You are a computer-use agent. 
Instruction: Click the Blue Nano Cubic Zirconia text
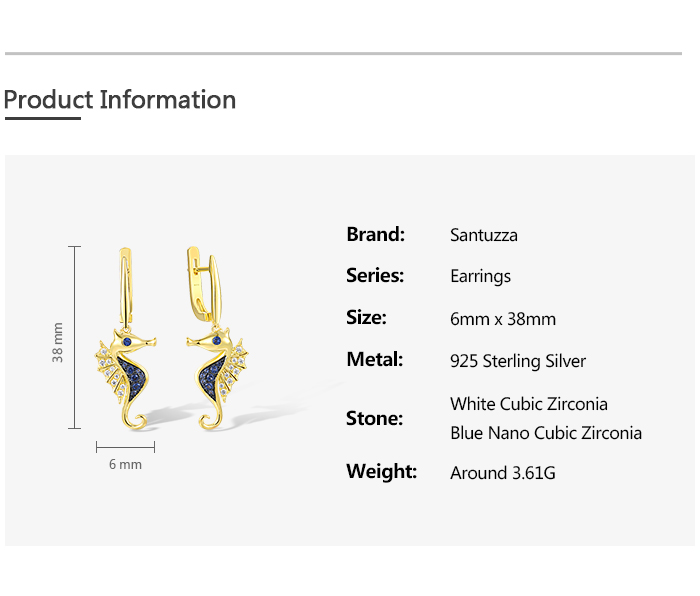(x=546, y=433)
